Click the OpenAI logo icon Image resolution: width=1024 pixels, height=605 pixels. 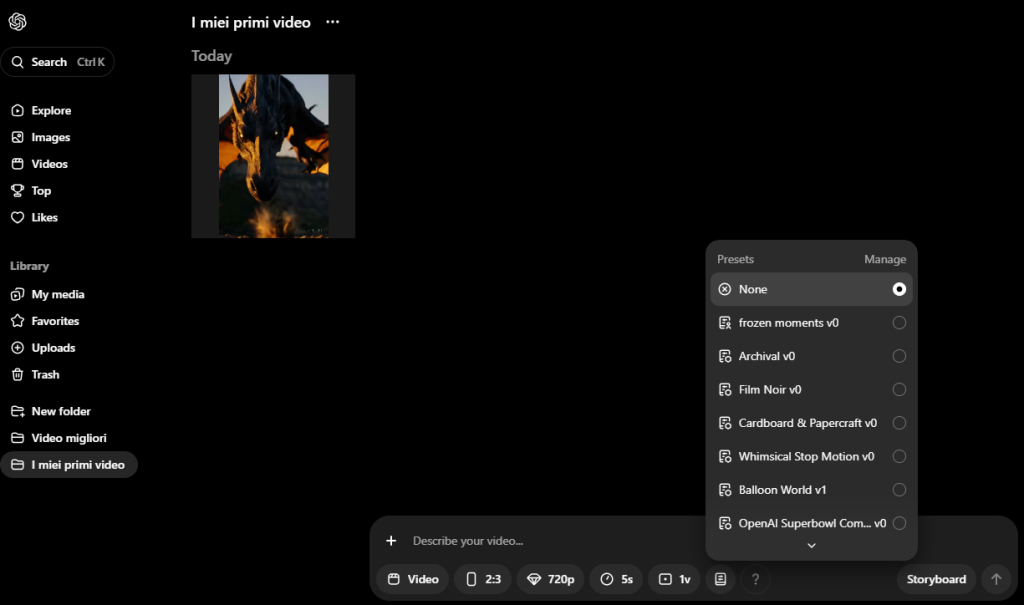18,22
